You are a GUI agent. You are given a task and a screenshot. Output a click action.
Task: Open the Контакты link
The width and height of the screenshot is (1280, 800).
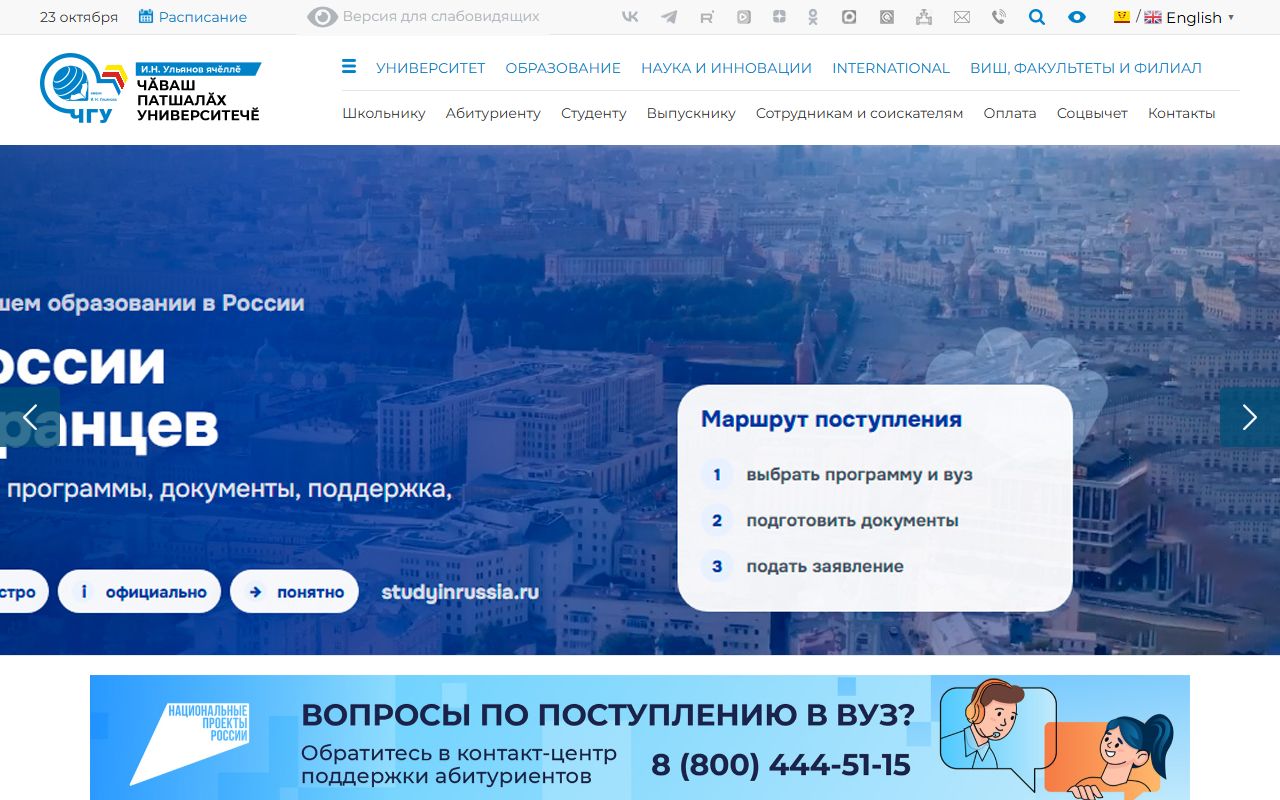tap(1182, 113)
